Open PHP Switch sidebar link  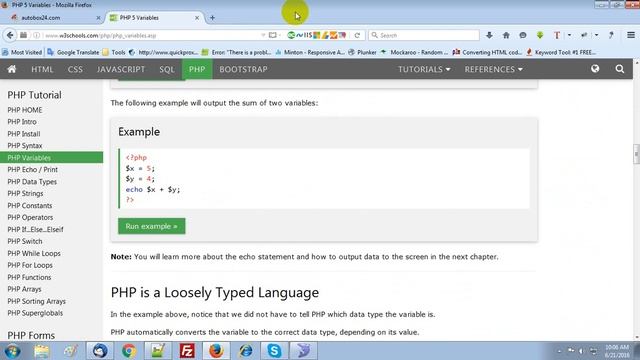point(25,241)
